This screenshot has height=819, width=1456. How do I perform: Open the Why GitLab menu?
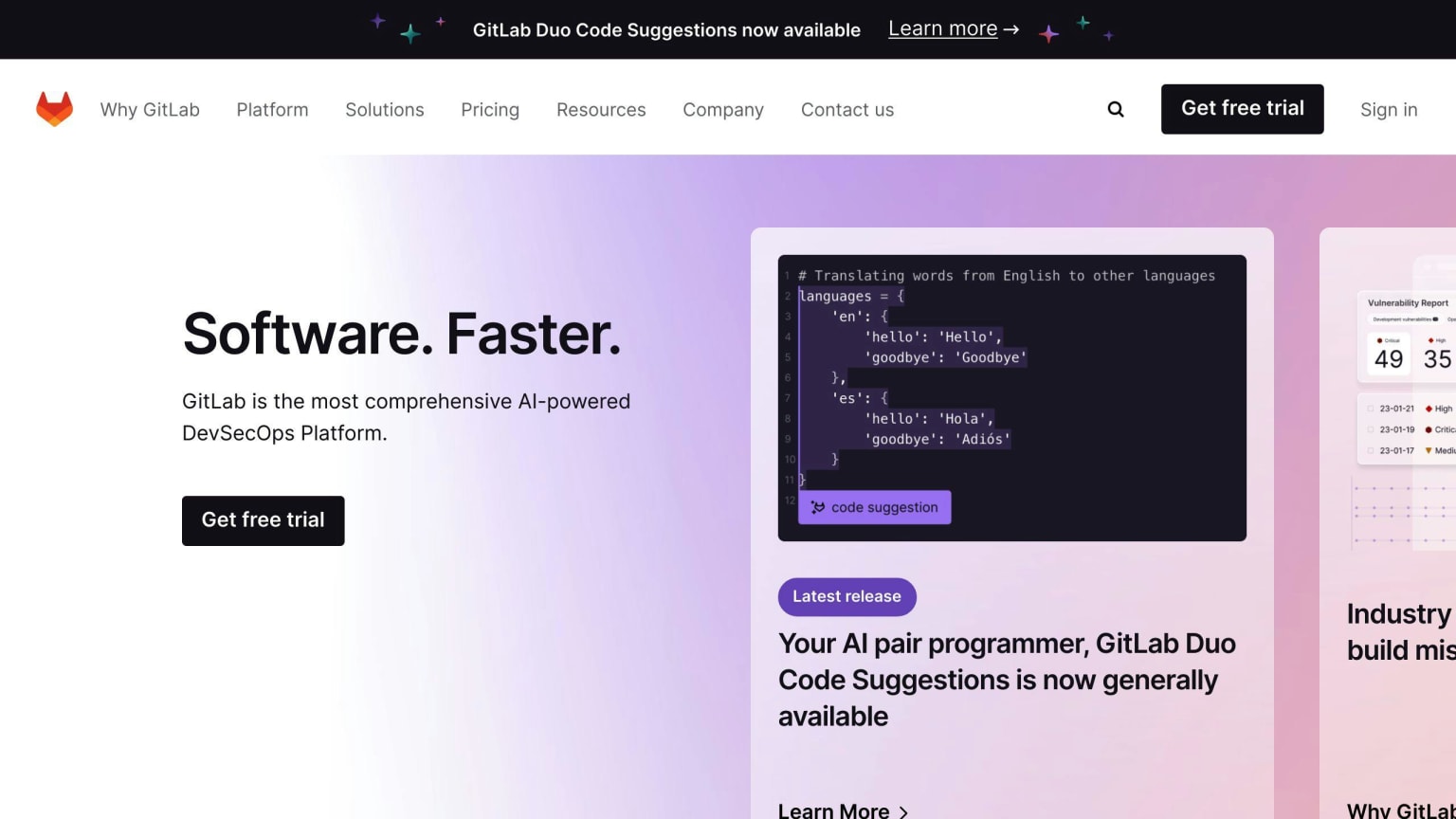tap(150, 109)
